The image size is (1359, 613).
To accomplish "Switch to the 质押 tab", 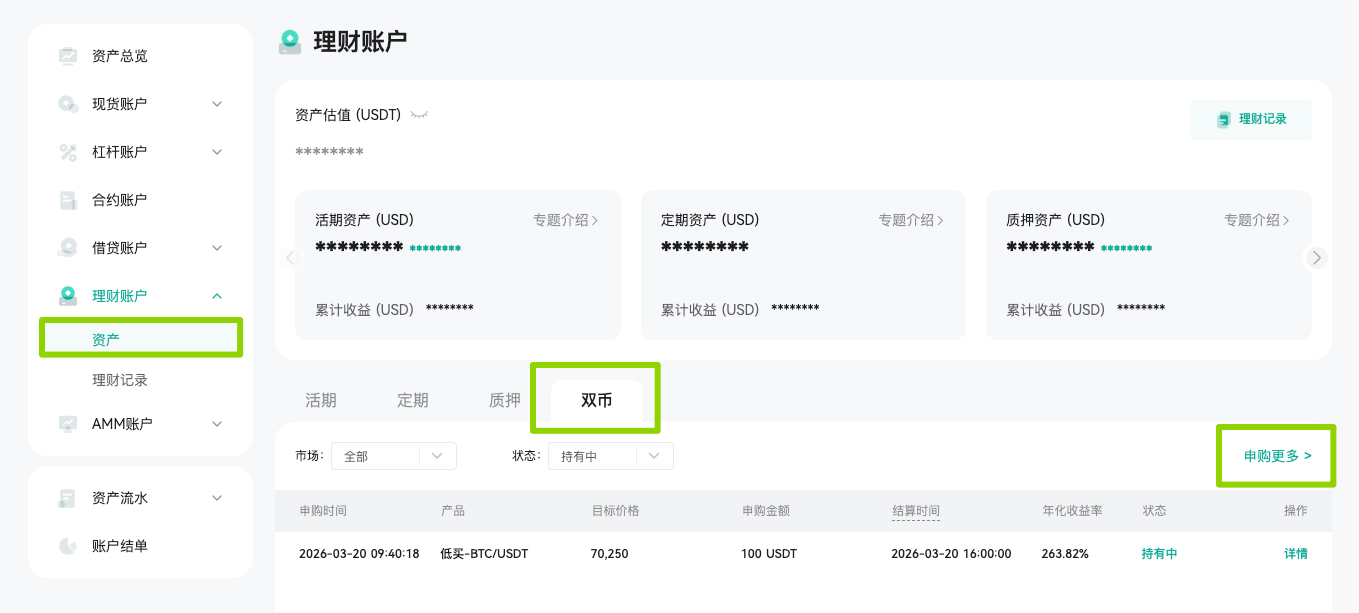I will click(505, 400).
